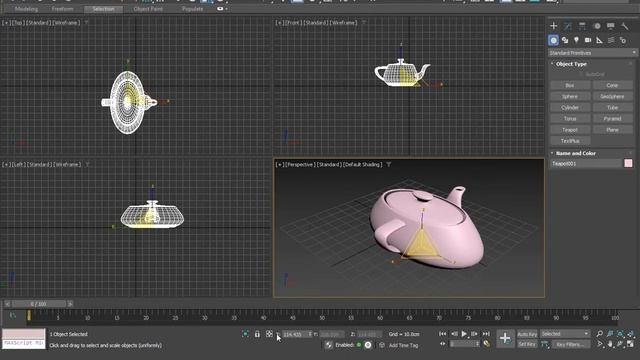Screen dimensions: 640x360
Task: Click the Field-of-View navigation tool
Action: [x=599, y=344]
